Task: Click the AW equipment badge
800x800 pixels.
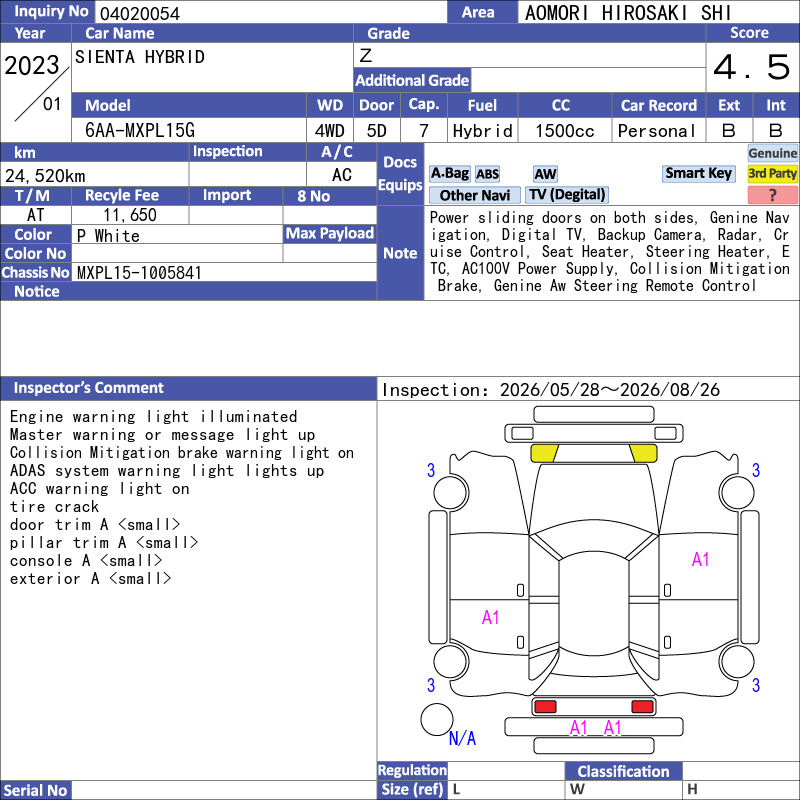Action: 545,174
